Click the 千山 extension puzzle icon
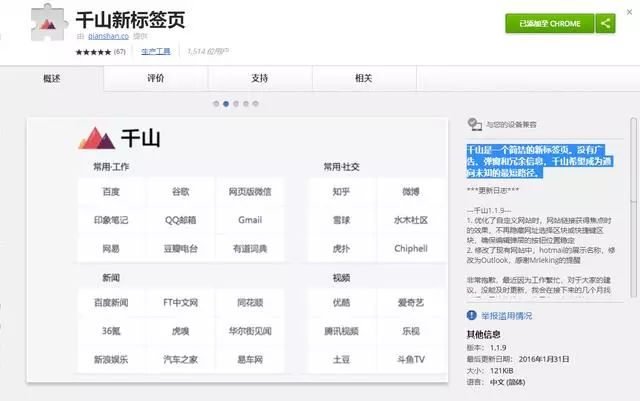 [45, 27]
